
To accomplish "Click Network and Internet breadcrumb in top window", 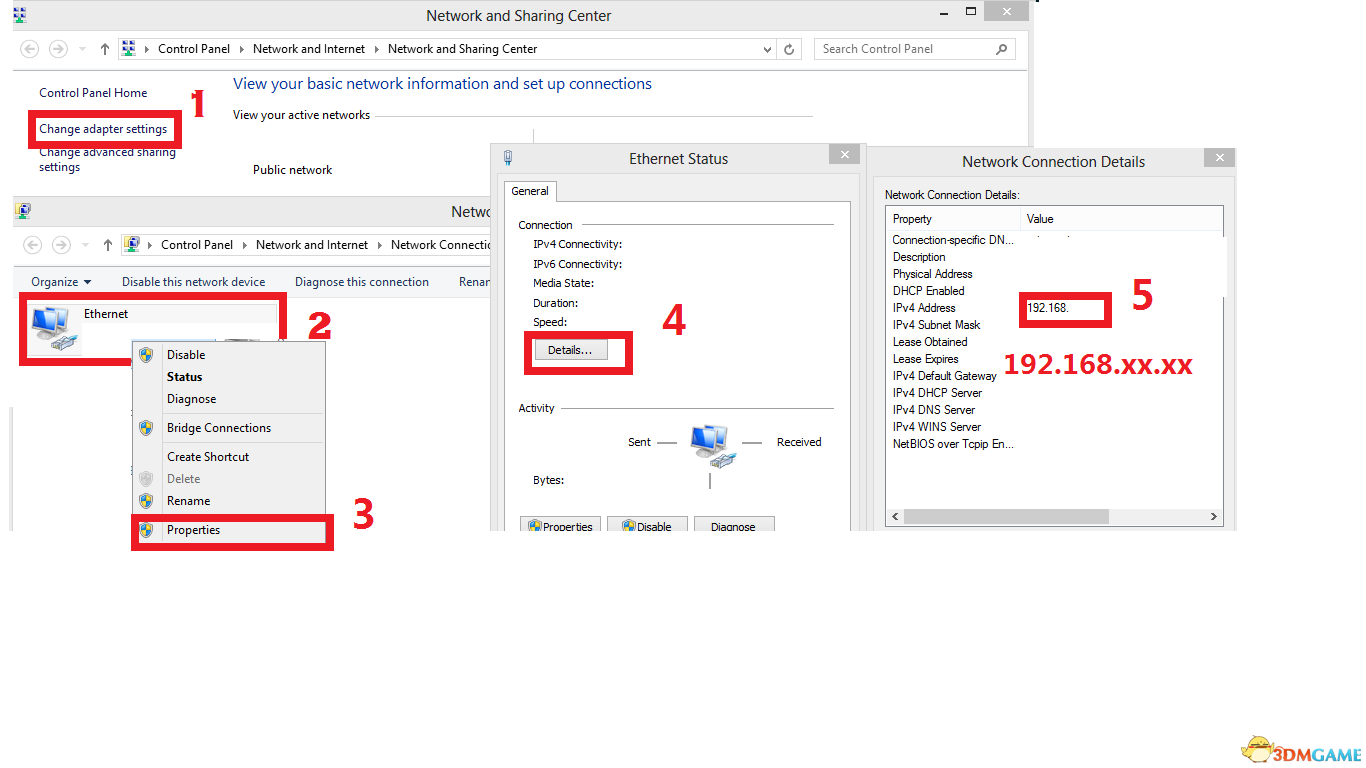I will click(309, 49).
